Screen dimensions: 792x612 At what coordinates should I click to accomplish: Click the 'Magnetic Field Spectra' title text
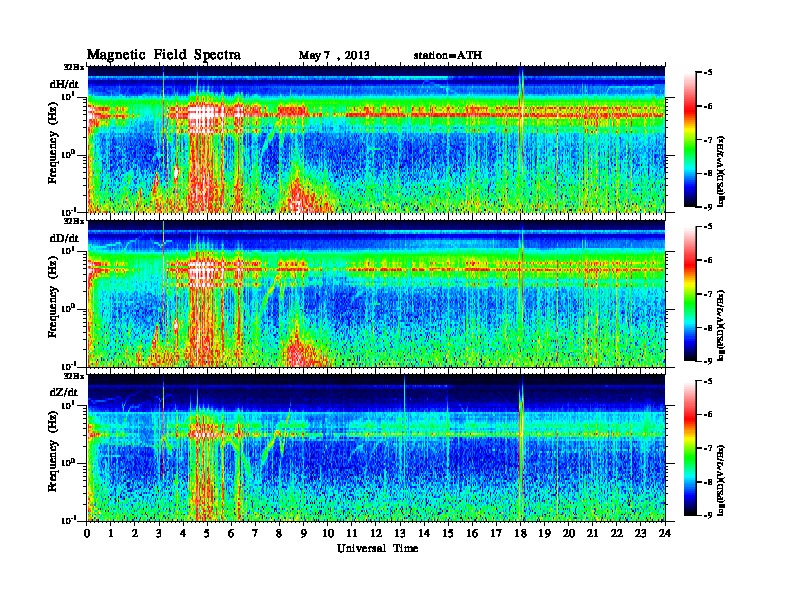click(163, 55)
